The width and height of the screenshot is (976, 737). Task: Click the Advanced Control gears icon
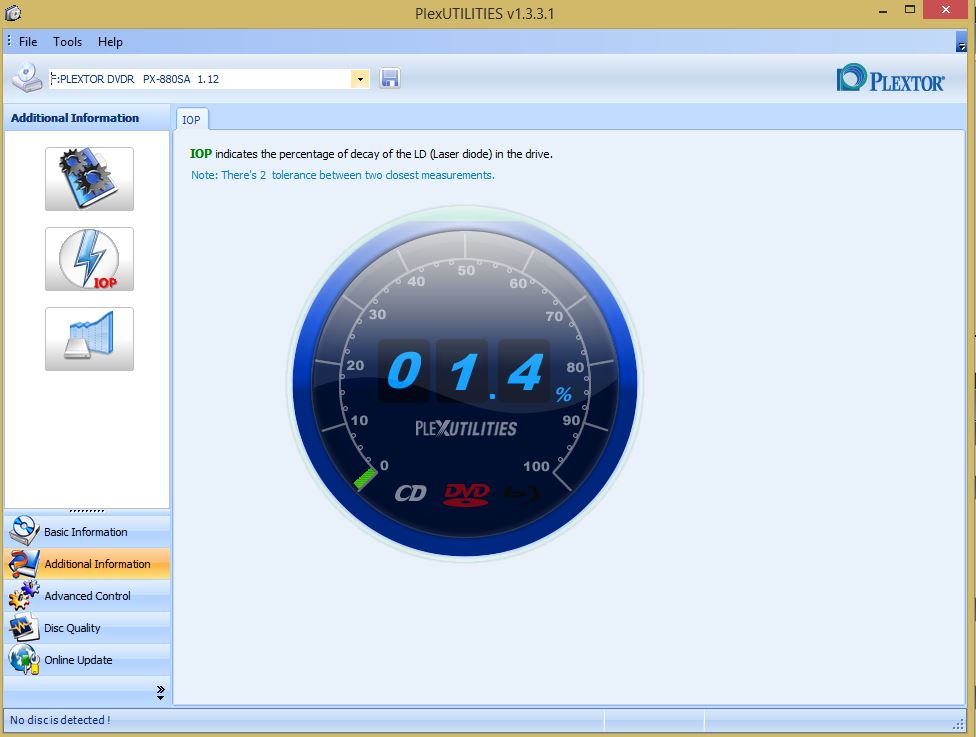24,595
